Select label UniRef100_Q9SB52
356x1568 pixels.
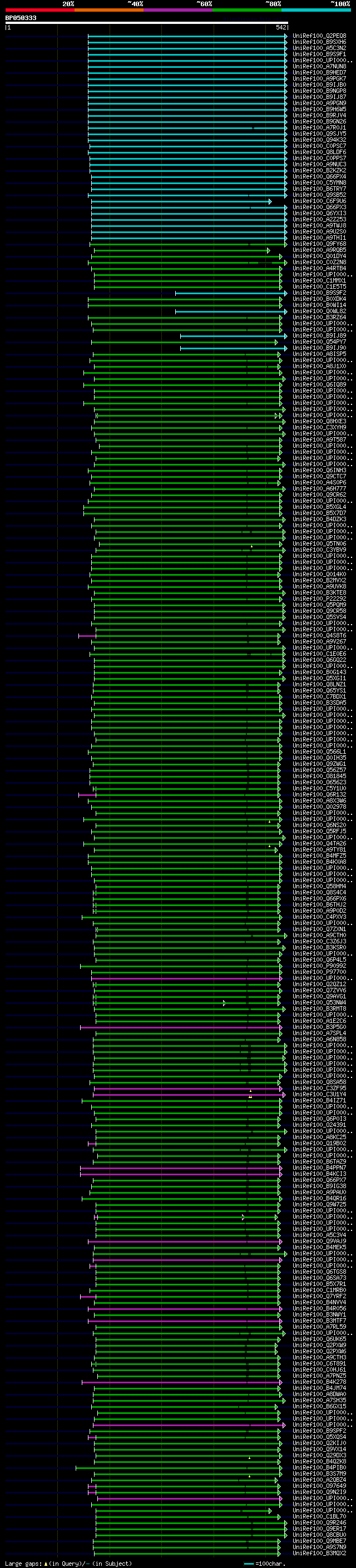(x=319, y=195)
